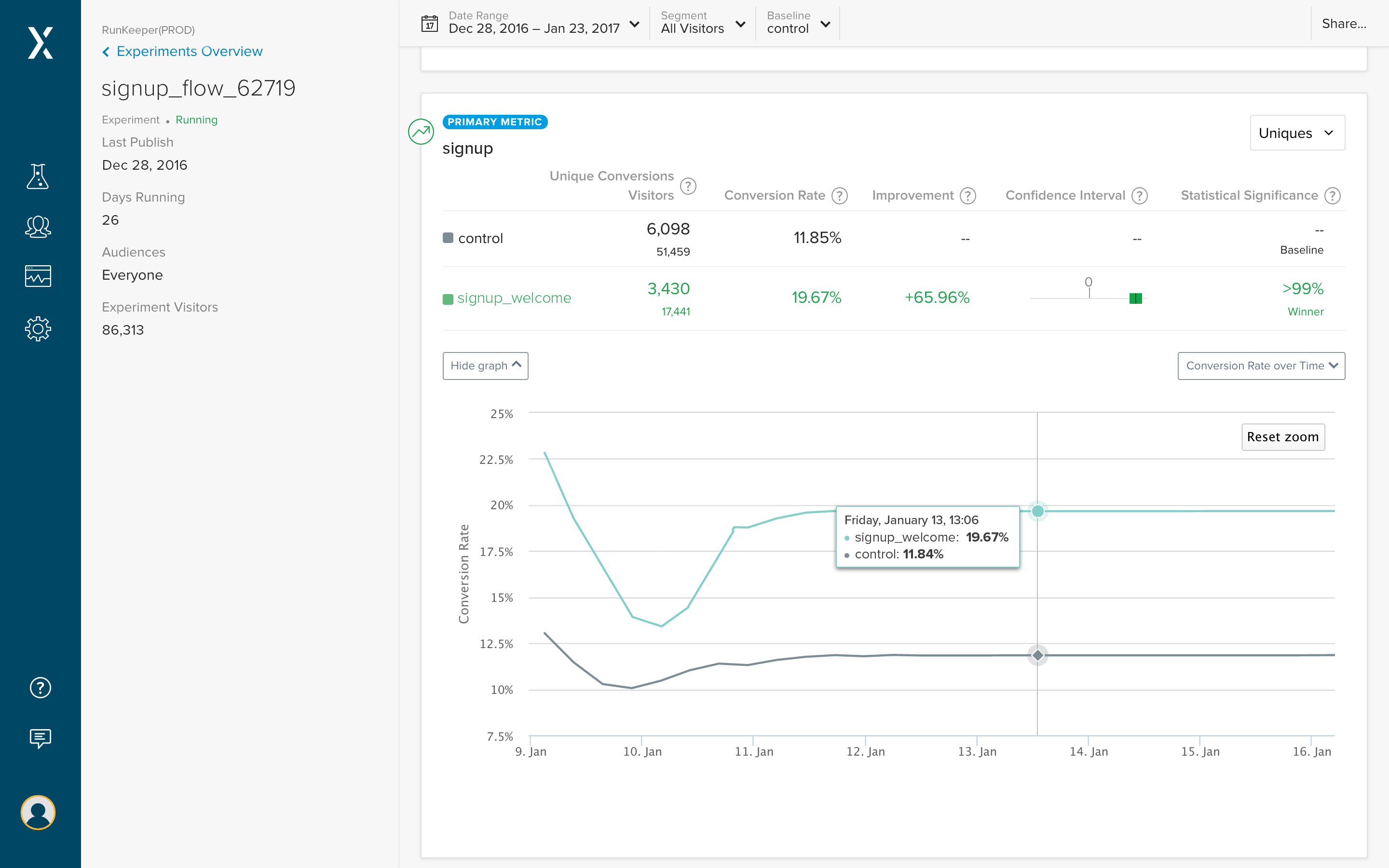Open the Audiences people icon

click(38, 227)
